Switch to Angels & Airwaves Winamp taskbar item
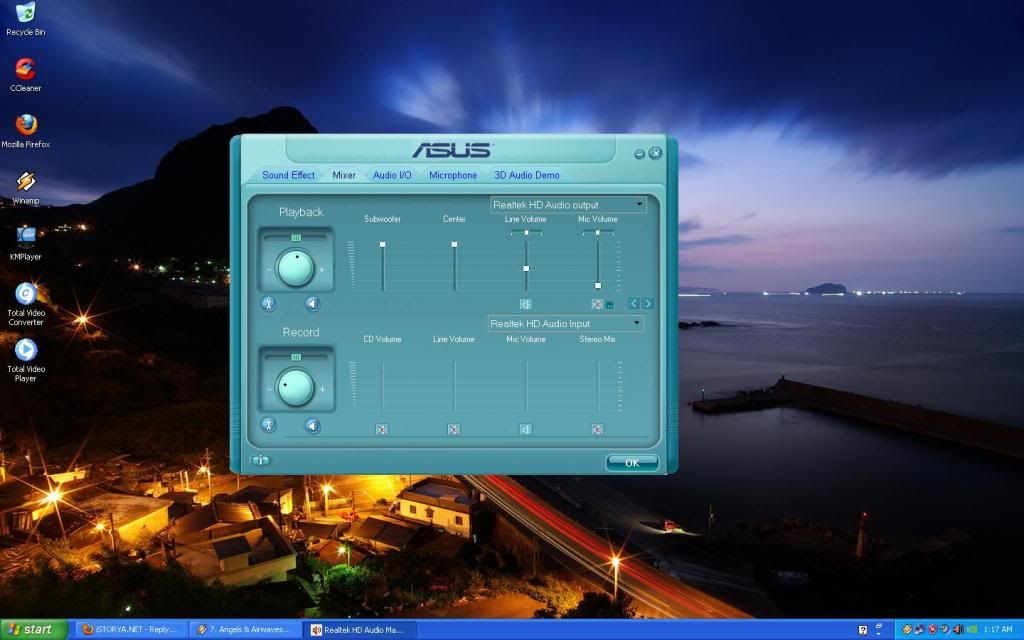The height and width of the screenshot is (640, 1024). tap(246, 630)
